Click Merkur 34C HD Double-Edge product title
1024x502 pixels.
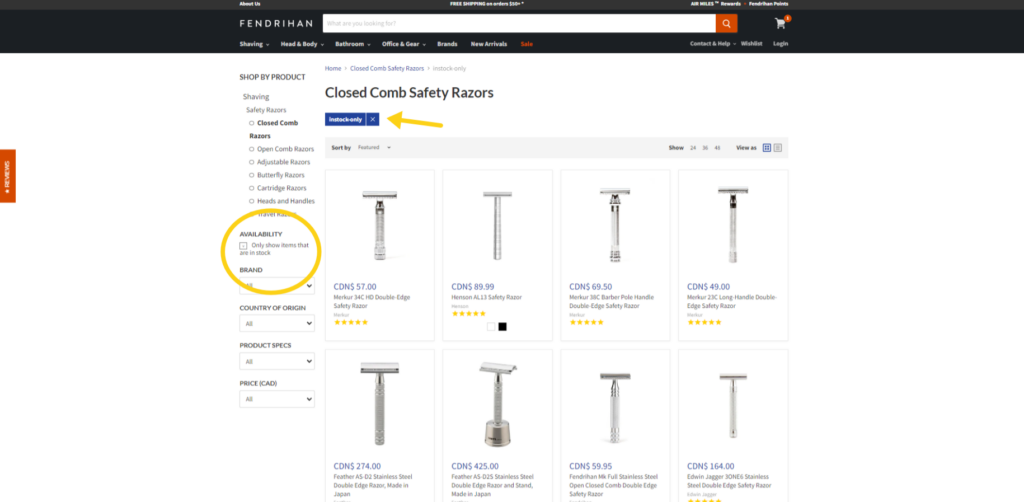pyautogui.click(x=372, y=301)
